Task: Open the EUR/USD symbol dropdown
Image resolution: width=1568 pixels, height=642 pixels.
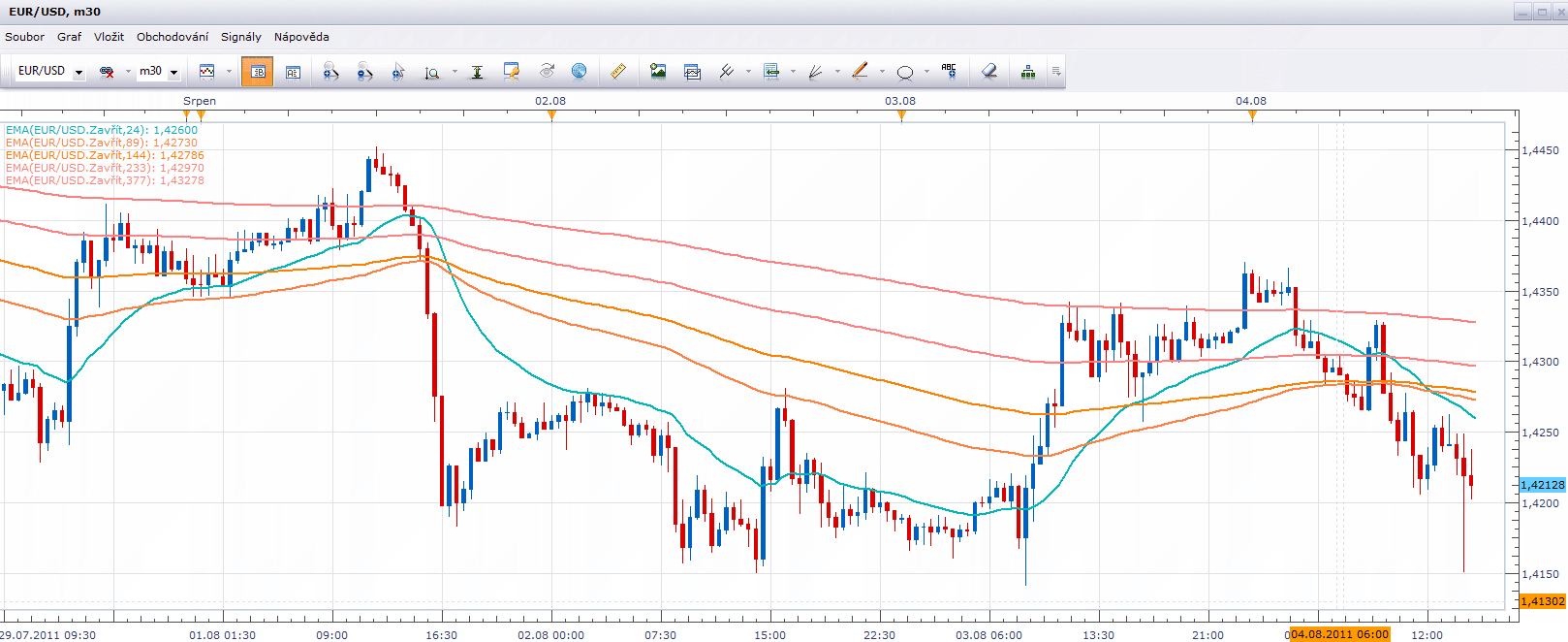Action: tap(78, 73)
